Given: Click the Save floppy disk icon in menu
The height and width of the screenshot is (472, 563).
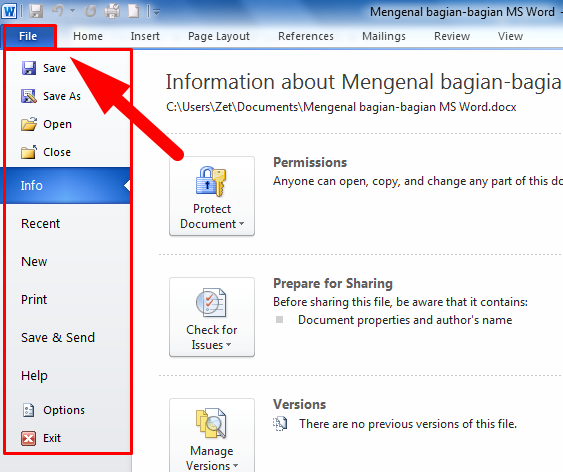Looking at the screenshot, I should pos(29,68).
